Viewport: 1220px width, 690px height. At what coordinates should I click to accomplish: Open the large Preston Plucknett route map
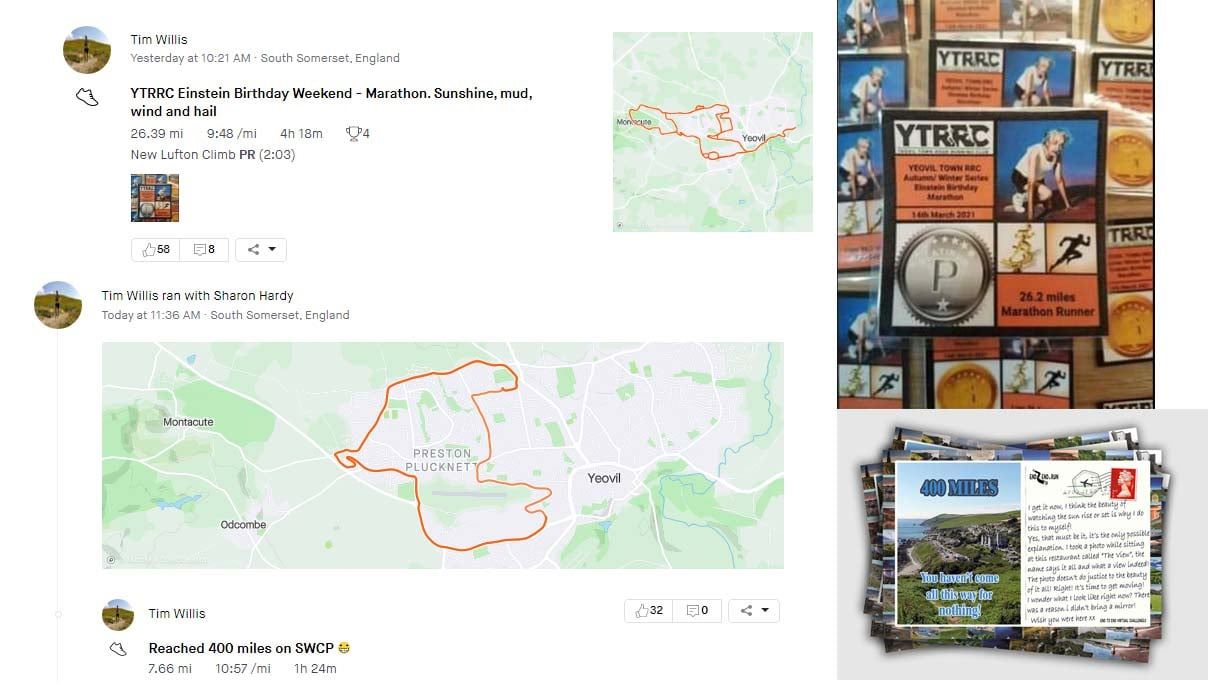click(x=443, y=456)
